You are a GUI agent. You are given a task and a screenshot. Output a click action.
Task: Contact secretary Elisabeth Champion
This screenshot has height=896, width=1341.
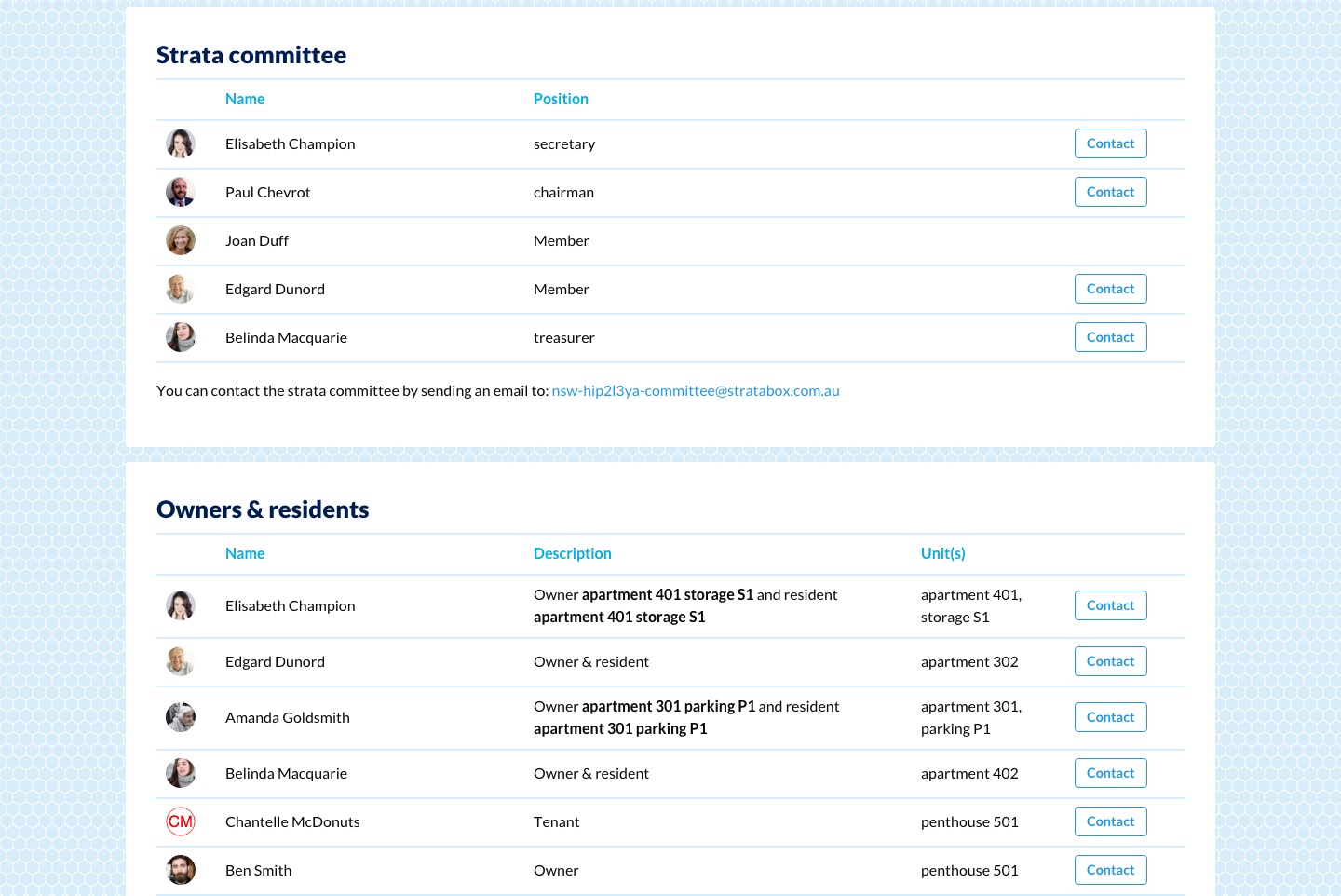click(x=1110, y=143)
